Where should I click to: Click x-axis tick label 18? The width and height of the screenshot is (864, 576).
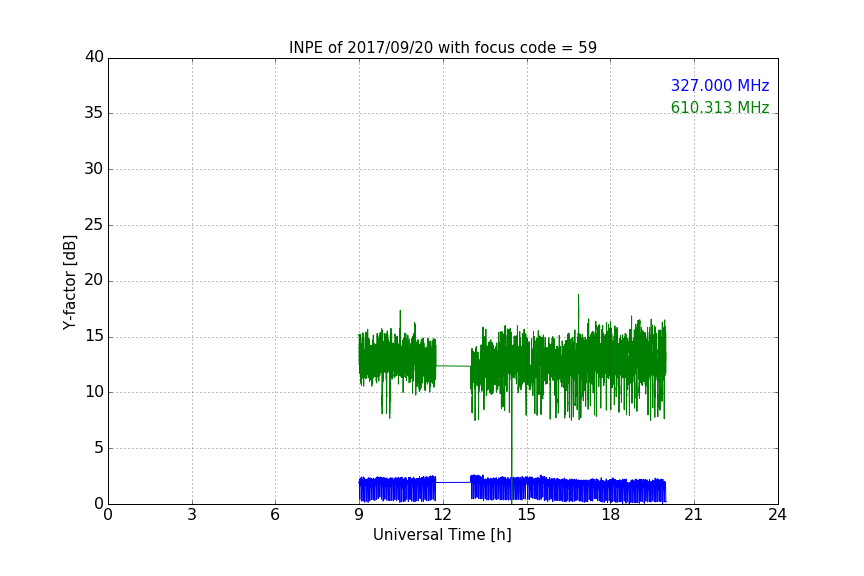610,515
